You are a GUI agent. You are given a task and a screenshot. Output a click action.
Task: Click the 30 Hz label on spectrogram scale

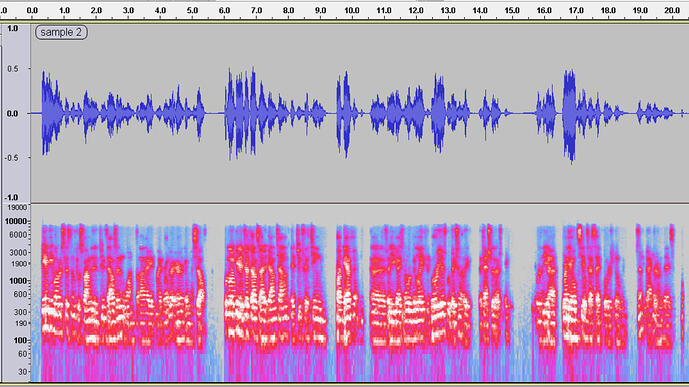[23, 372]
